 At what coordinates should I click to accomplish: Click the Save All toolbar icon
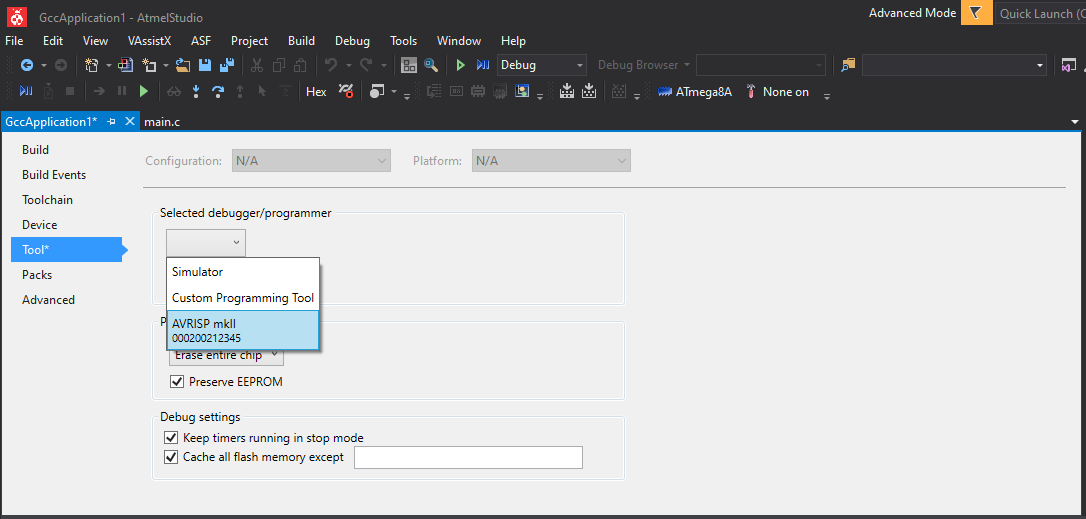(x=226, y=65)
